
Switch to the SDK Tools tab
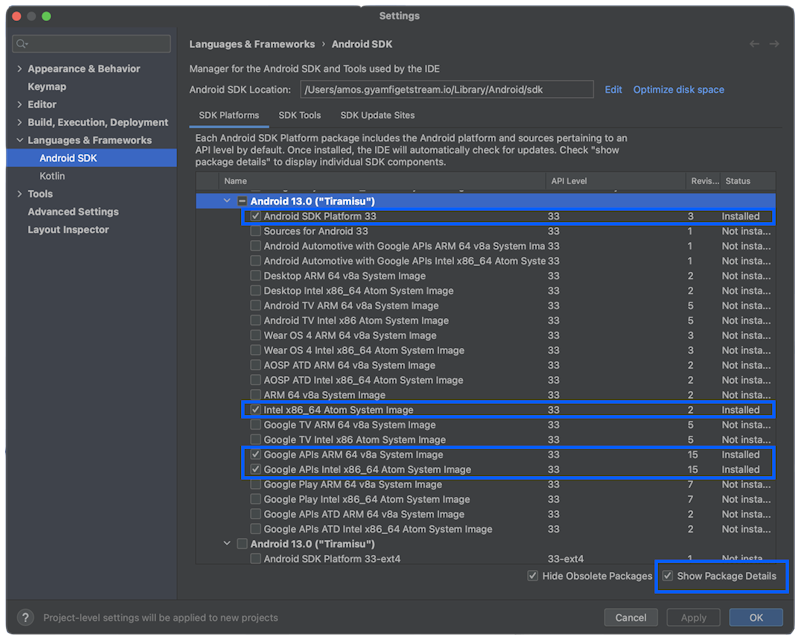point(299,115)
